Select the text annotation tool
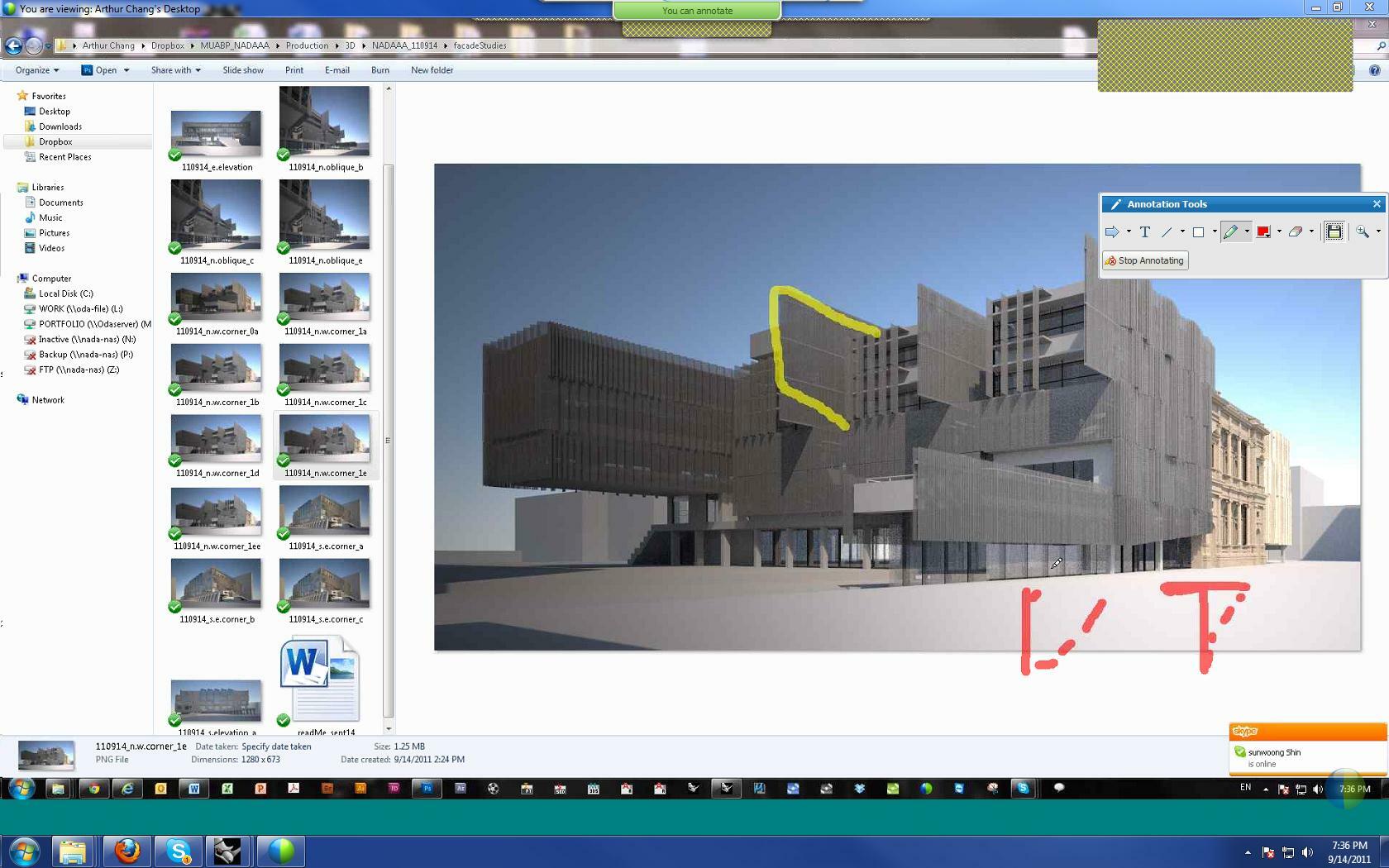The image size is (1389, 868). pyautogui.click(x=1145, y=232)
